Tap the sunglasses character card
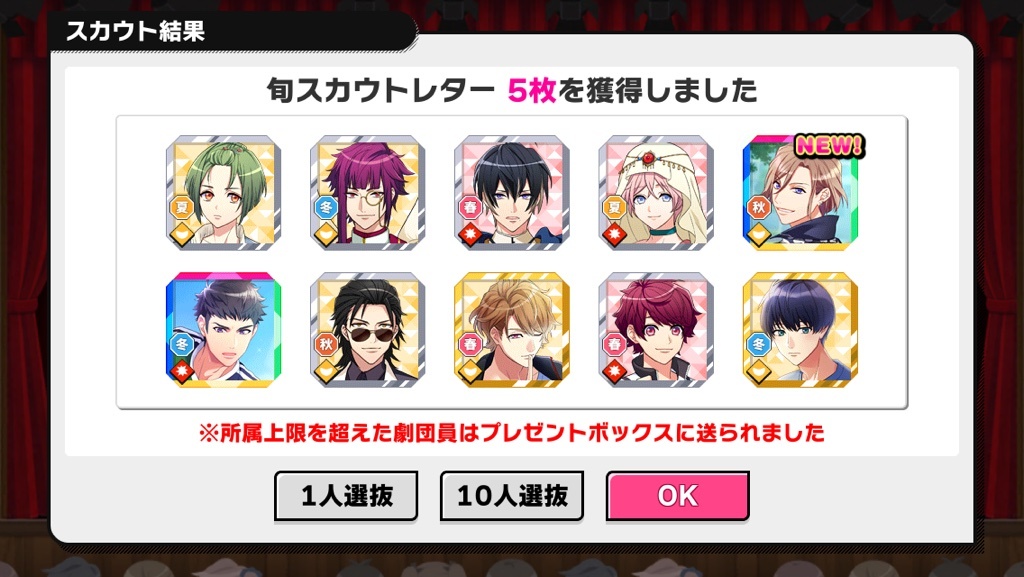 (x=368, y=330)
